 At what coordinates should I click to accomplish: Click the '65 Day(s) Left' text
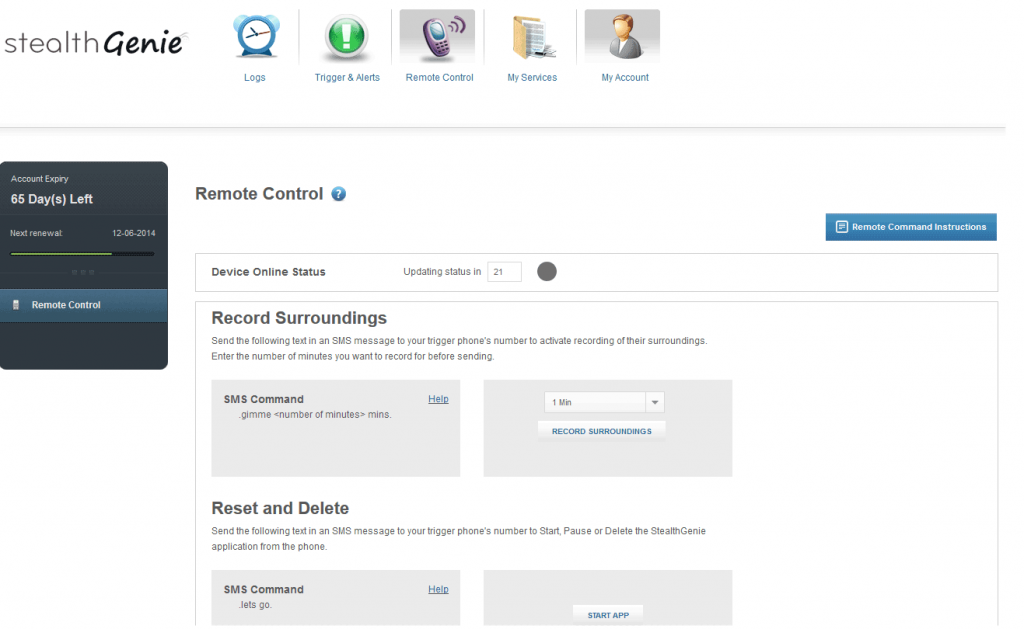[x=52, y=199]
